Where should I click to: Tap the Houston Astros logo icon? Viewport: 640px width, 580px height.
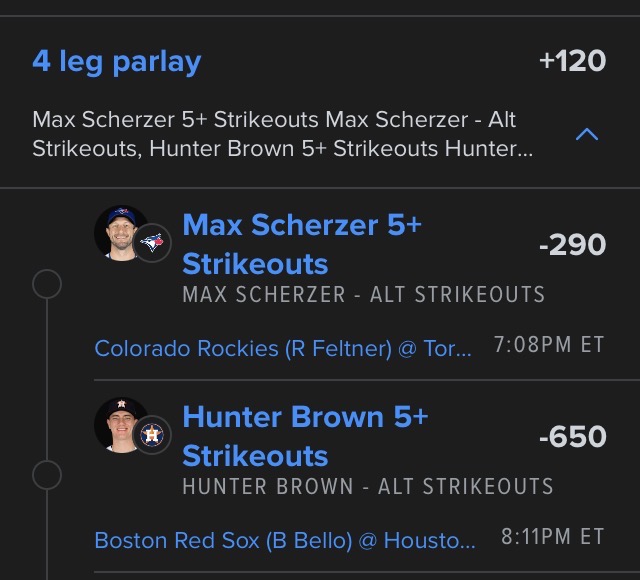click(153, 434)
